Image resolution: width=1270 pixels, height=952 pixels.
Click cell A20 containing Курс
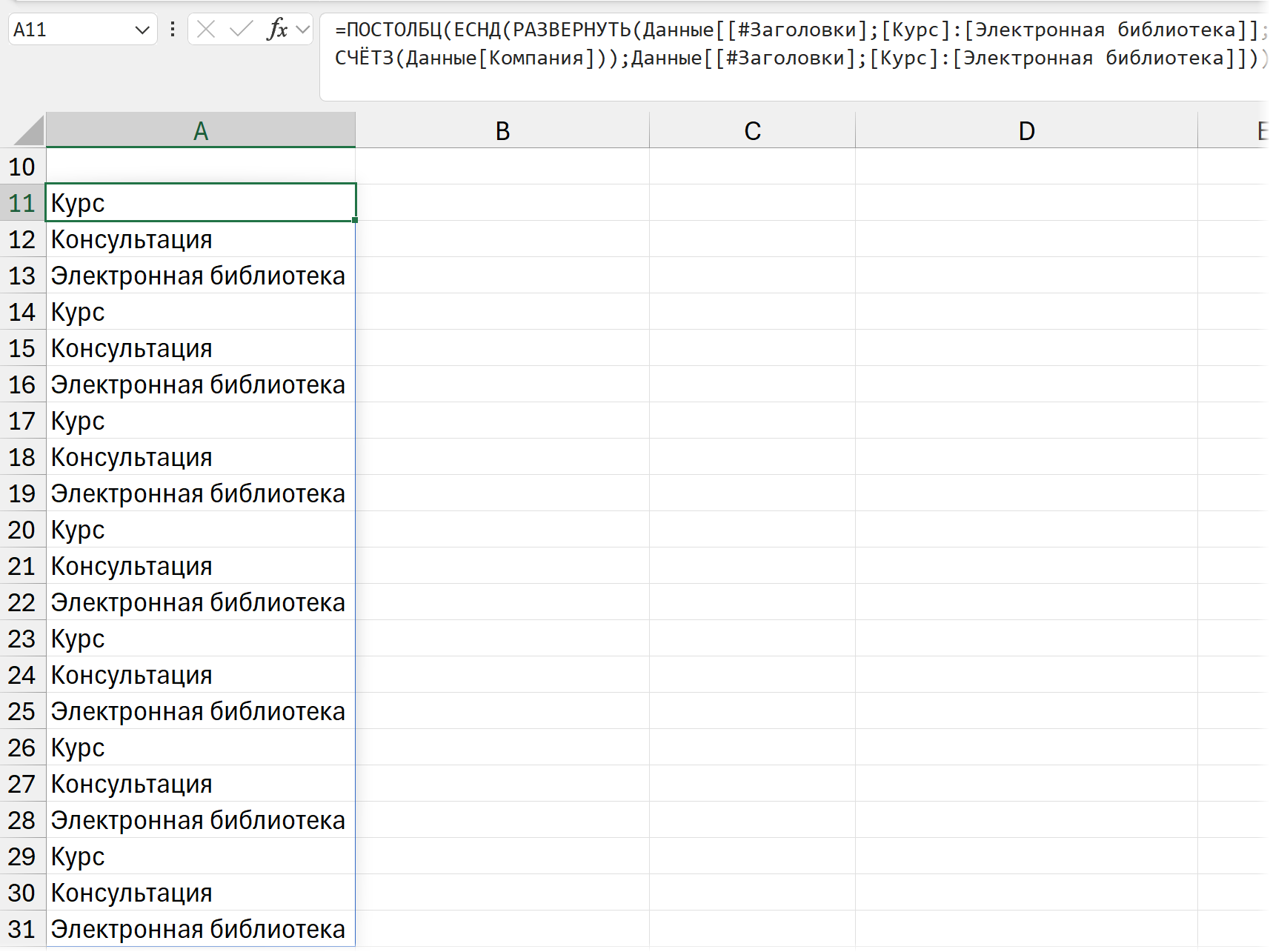pyautogui.click(x=201, y=530)
